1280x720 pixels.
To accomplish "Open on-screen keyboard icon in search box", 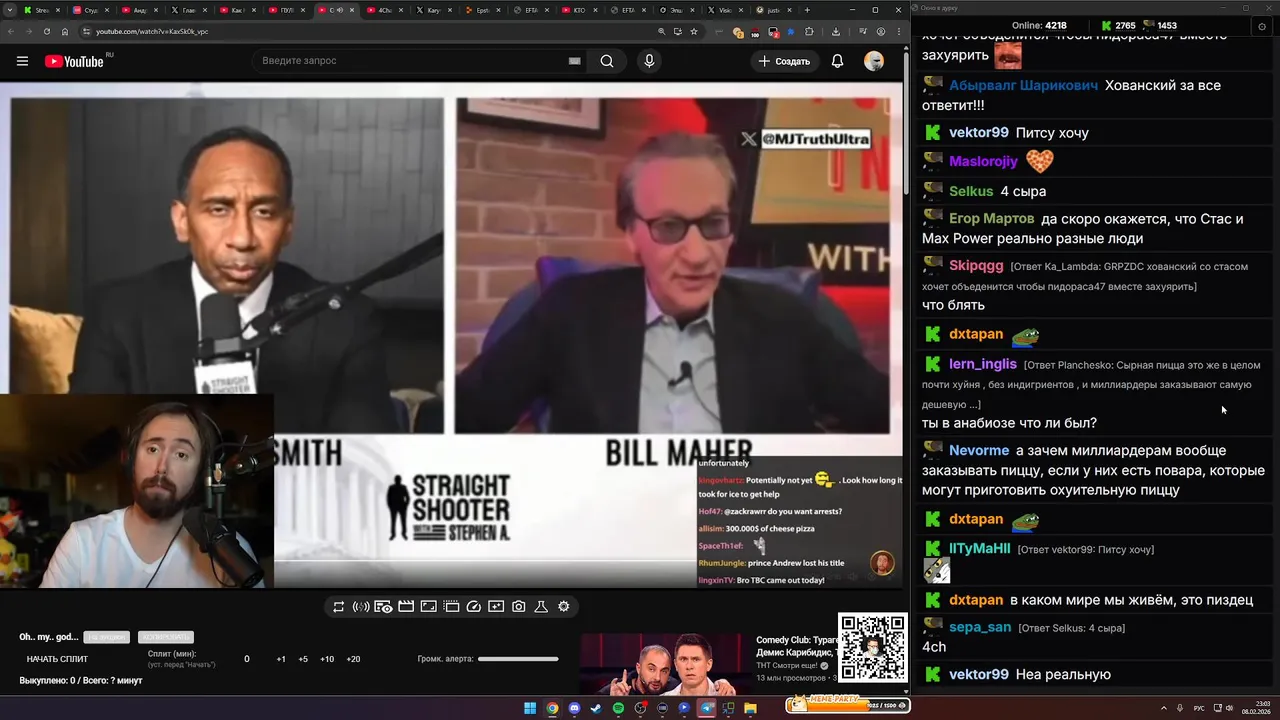I will pyautogui.click(x=575, y=61).
